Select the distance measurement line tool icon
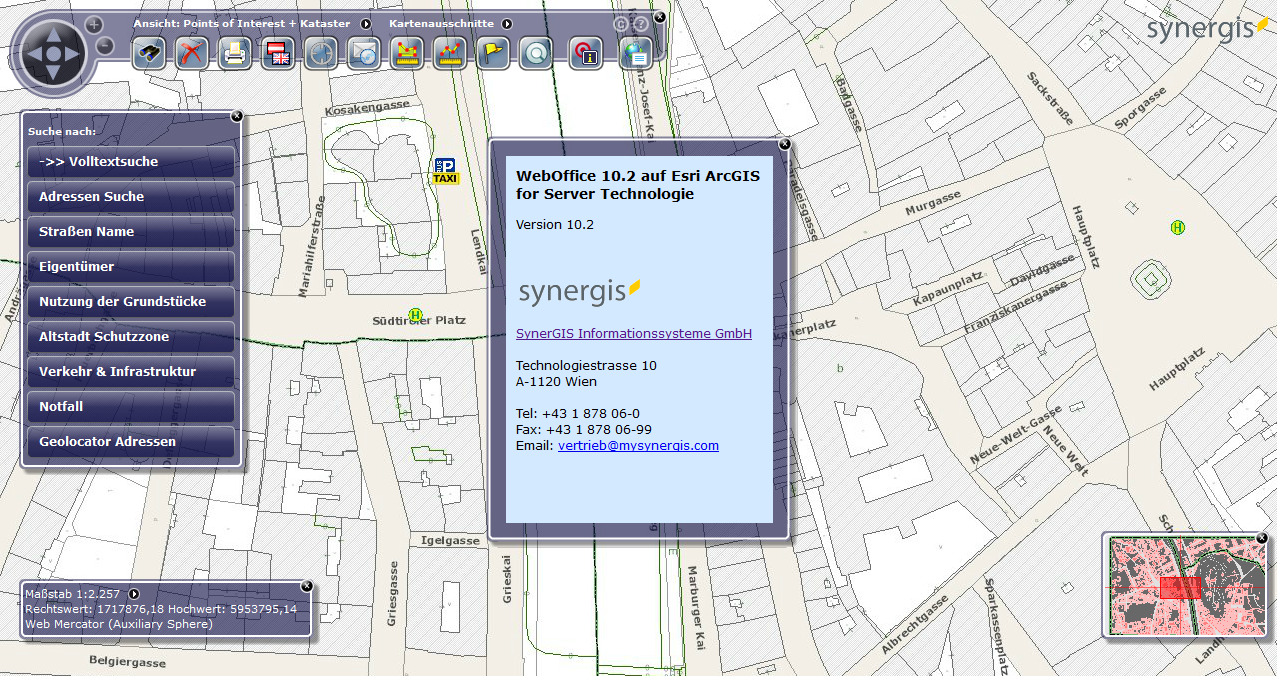The height and width of the screenshot is (676, 1277). [448, 53]
